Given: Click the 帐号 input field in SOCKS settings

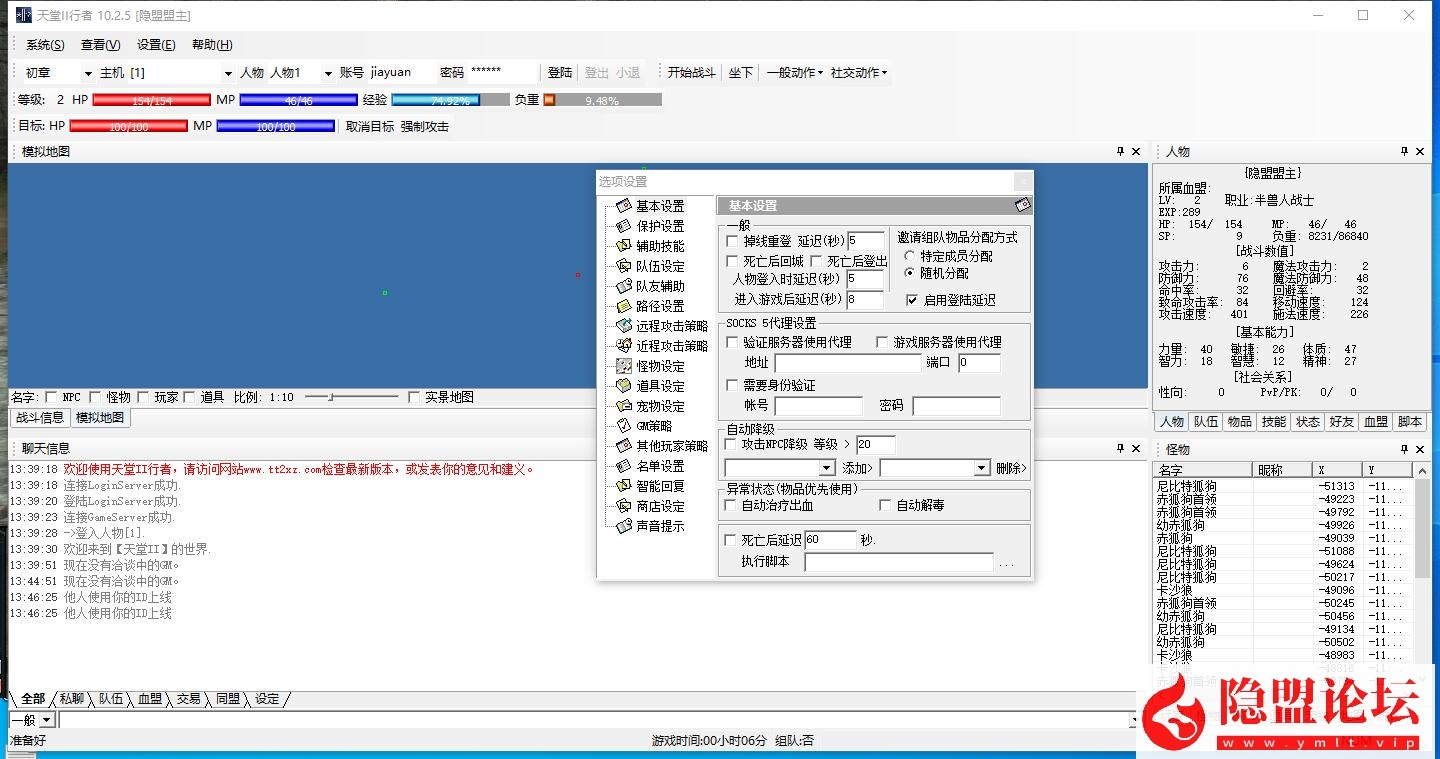Looking at the screenshot, I should point(817,404).
